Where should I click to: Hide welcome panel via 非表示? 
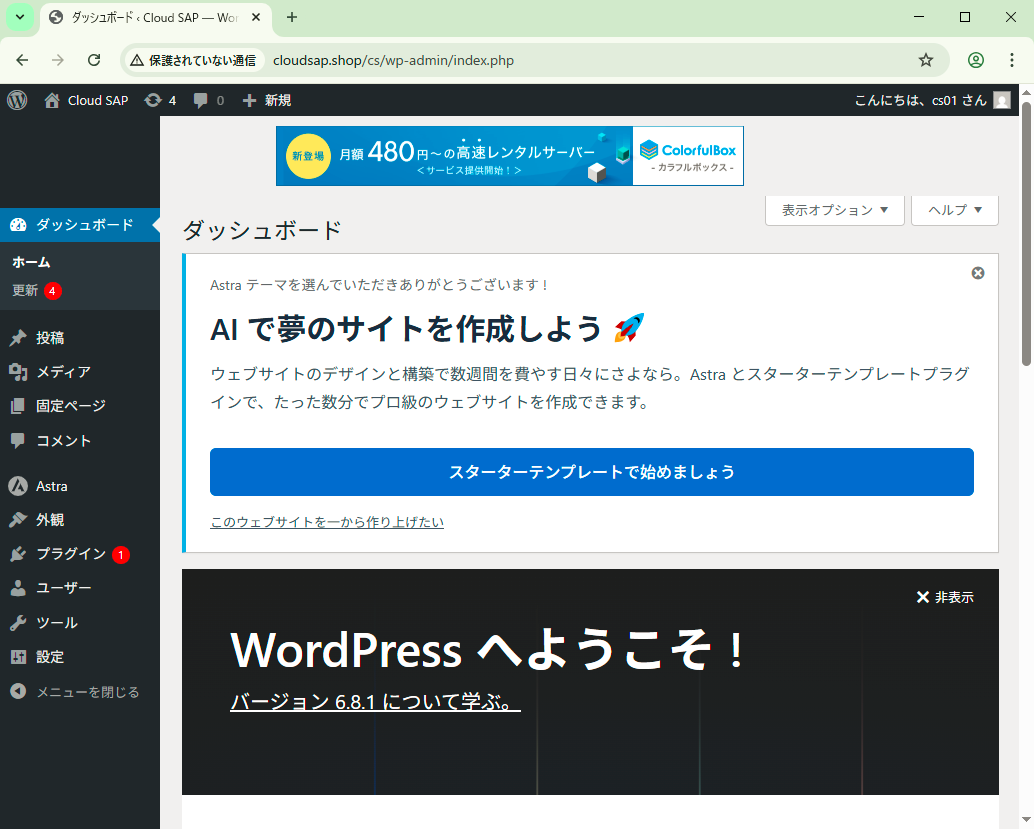click(x=945, y=597)
